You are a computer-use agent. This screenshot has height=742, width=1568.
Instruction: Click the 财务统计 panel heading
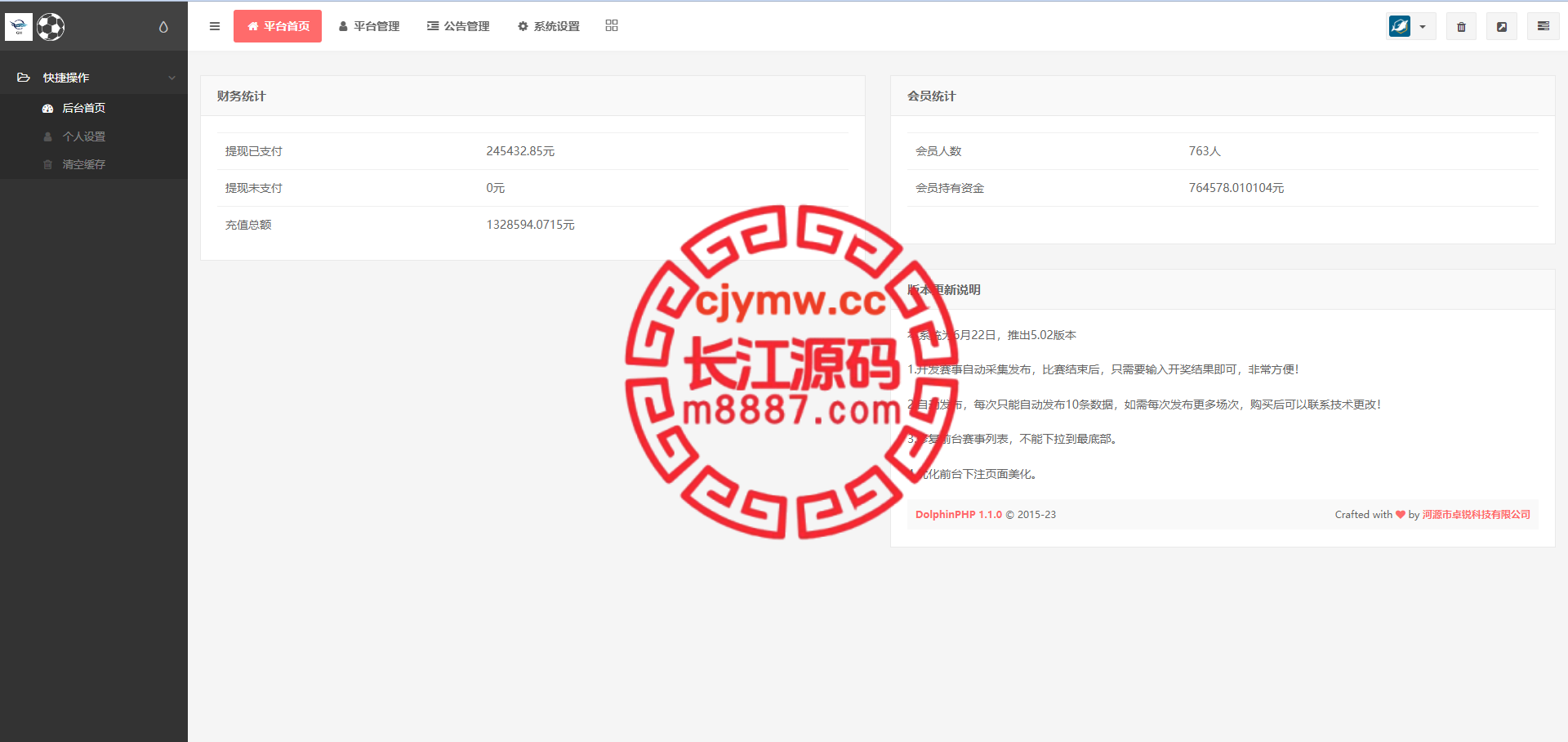[x=241, y=96]
